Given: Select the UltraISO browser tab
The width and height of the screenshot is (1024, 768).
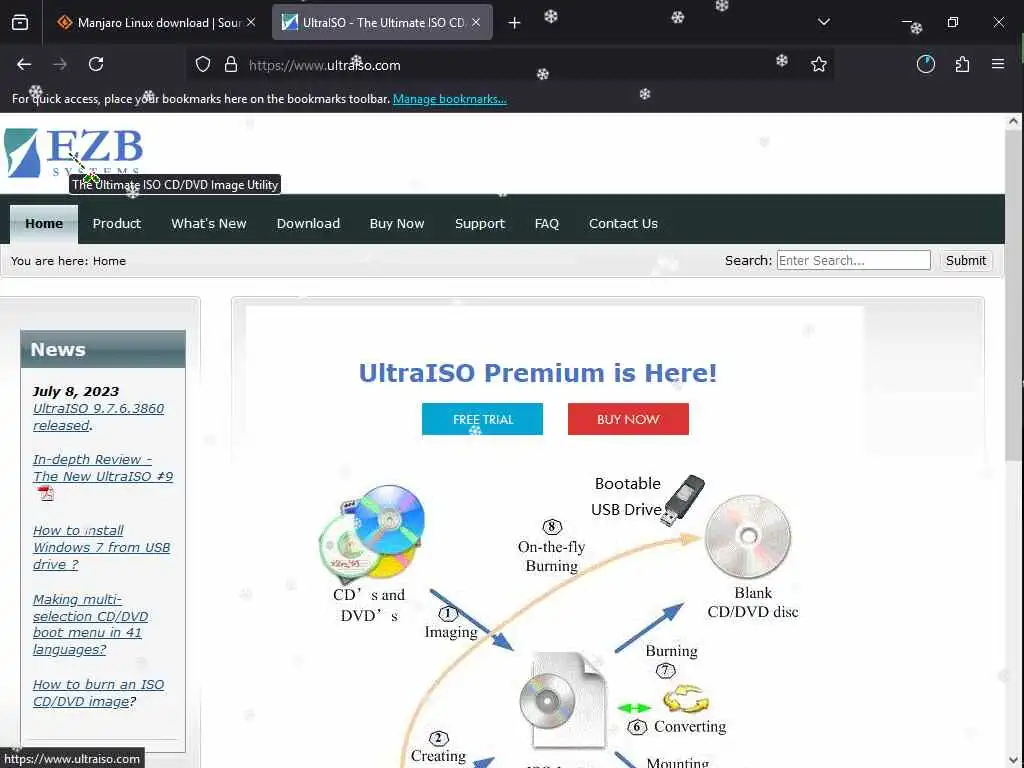Looking at the screenshot, I should (x=382, y=22).
